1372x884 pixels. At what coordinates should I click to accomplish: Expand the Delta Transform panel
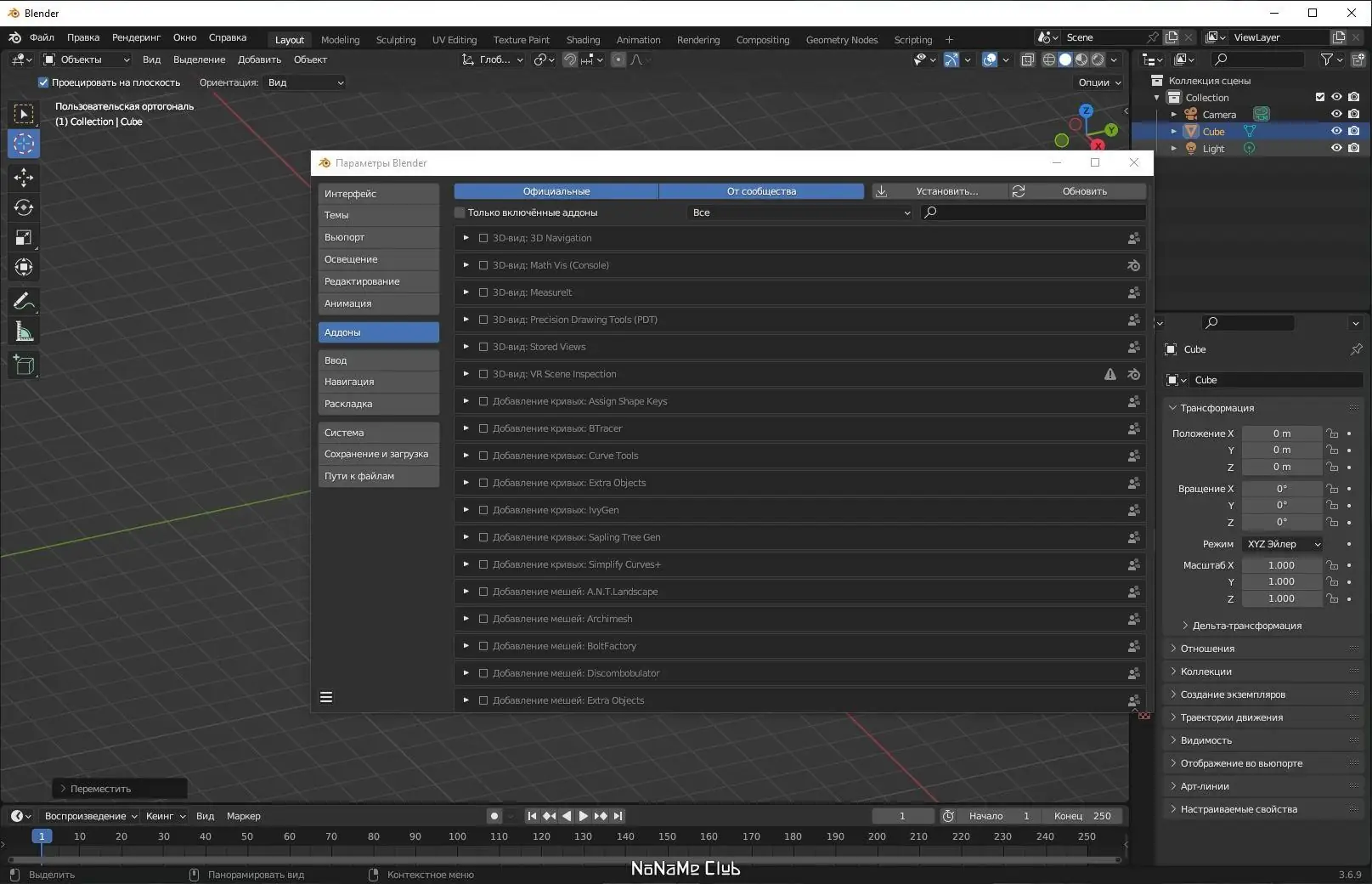(1246, 626)
